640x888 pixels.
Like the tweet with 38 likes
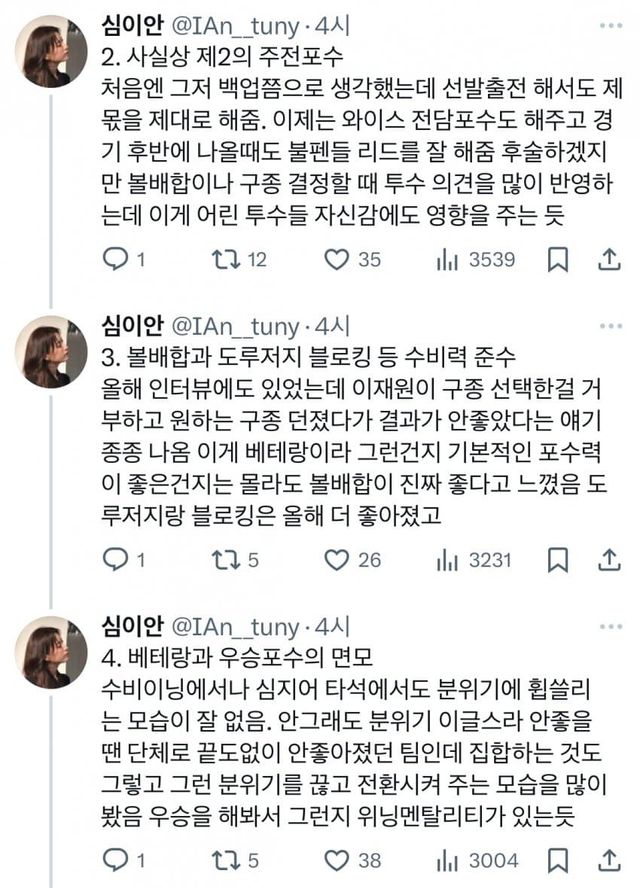pyautogui.click(x=337, y=860)
